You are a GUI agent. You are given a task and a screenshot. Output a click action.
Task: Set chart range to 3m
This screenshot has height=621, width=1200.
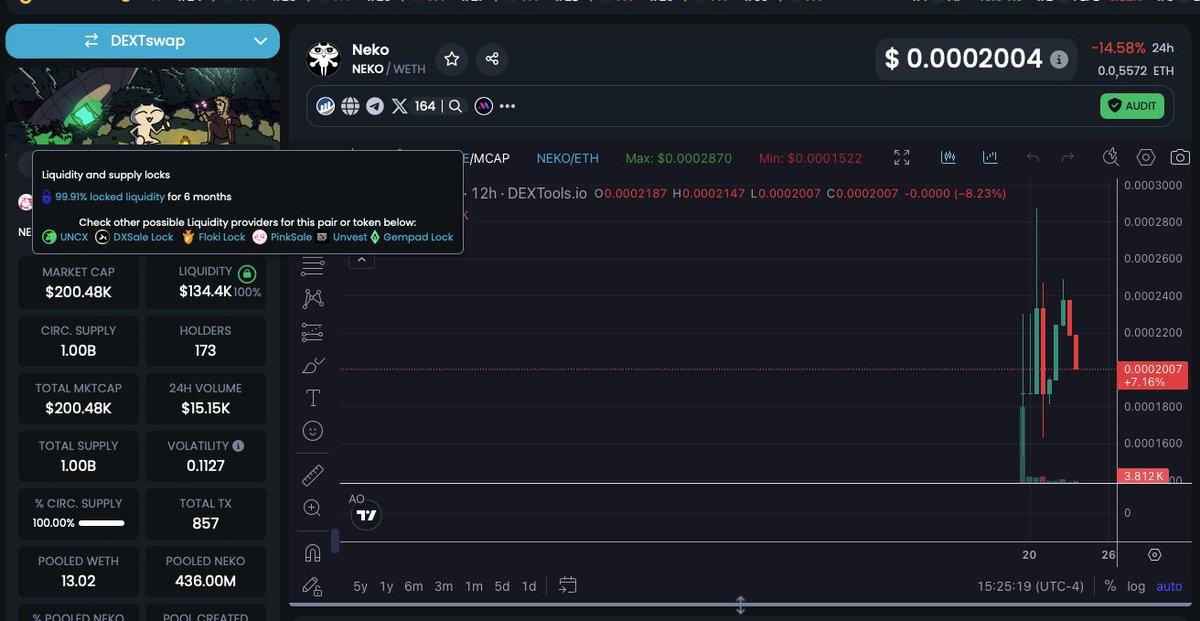[443, 587]
